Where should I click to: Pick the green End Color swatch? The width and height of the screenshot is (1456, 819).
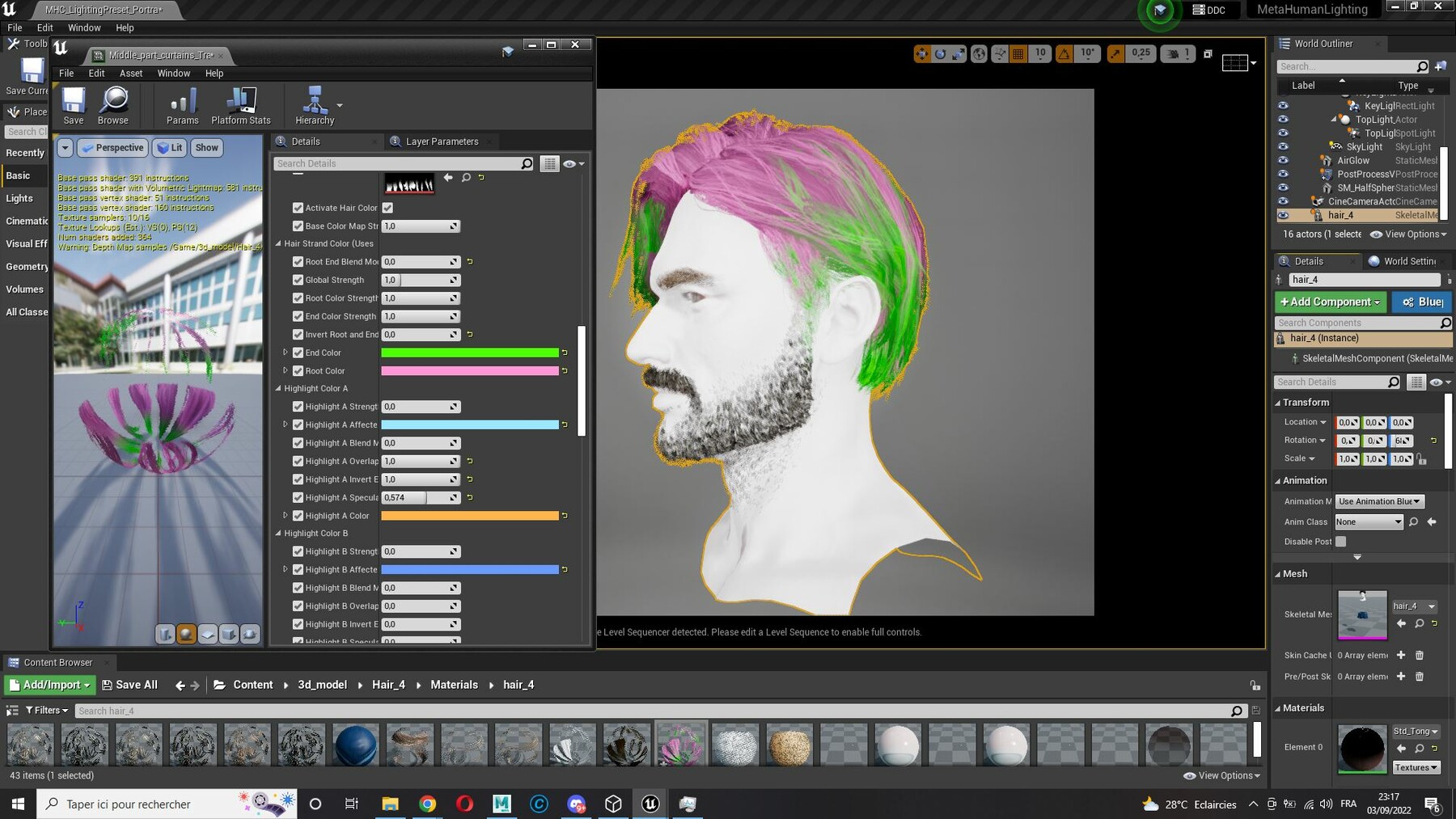coord(469,353)
